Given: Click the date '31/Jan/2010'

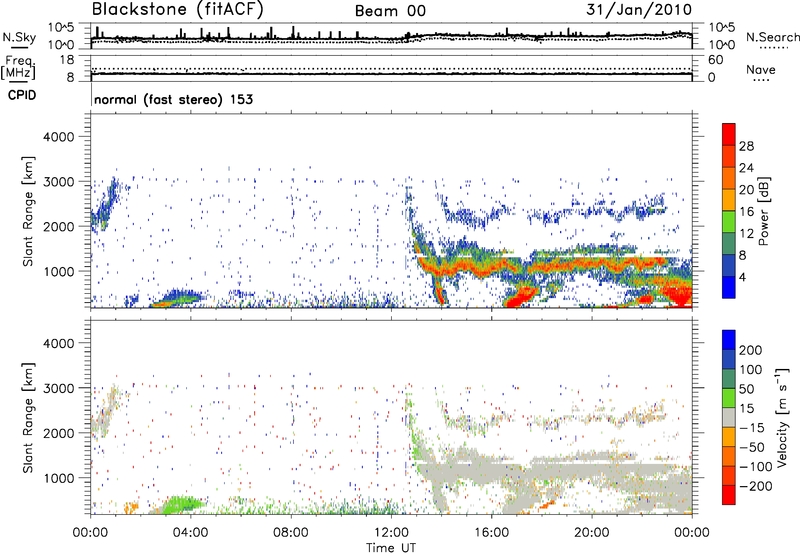Looking at the screenshot, I should [x=639, y=9].
